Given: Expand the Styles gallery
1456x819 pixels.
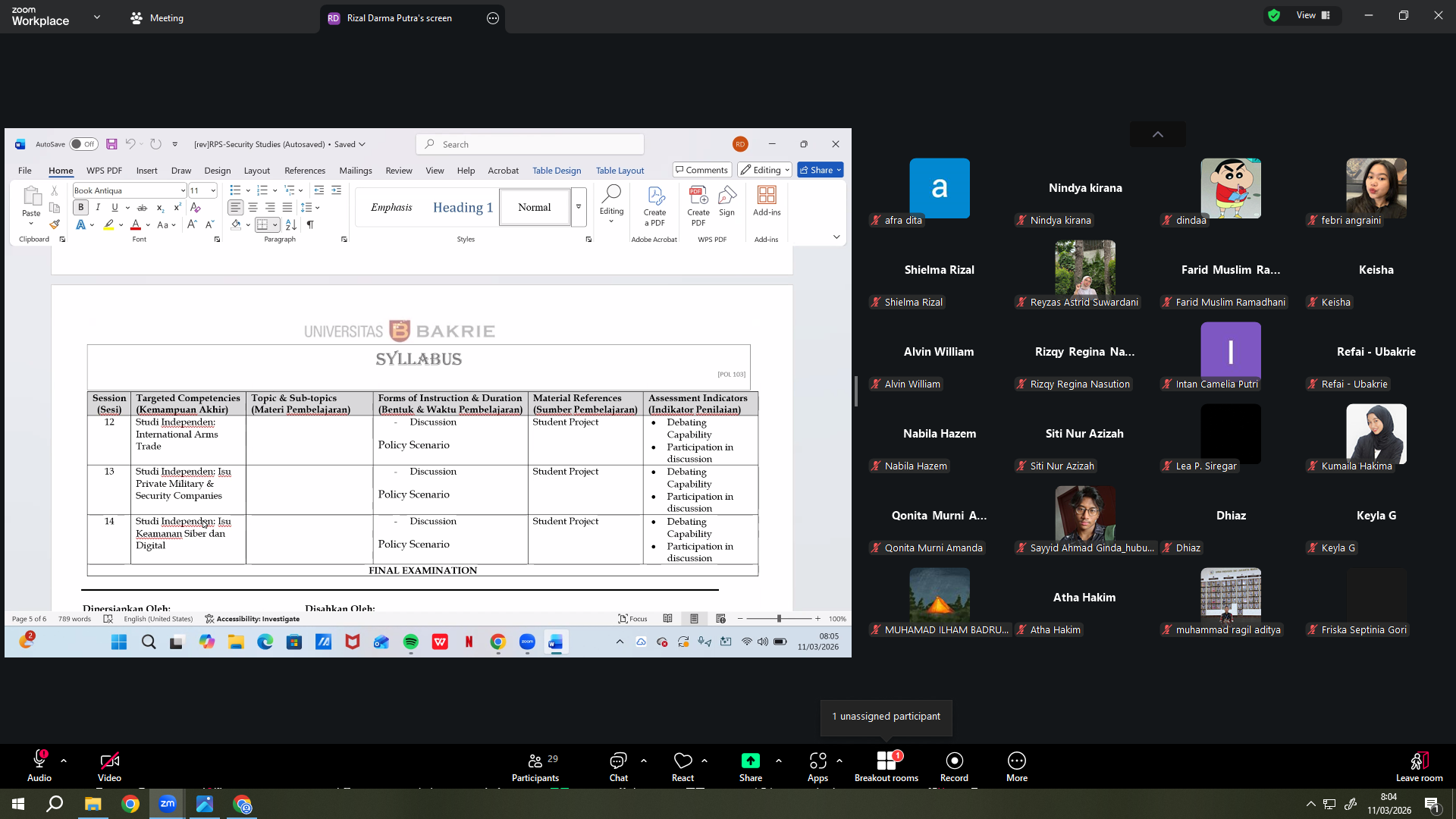Looking at the screenshot, I should [x=579, y=207].
